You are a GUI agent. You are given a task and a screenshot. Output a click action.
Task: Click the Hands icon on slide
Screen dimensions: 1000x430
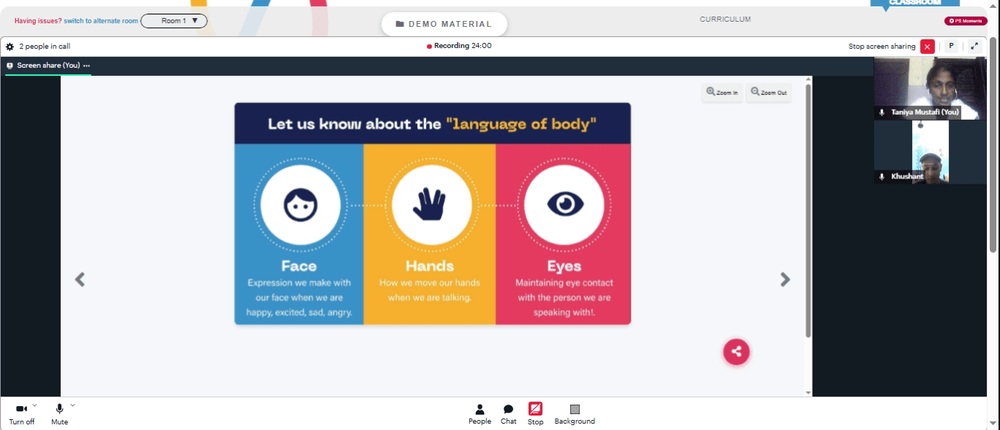pyautogui.click(x=432, y=205)
